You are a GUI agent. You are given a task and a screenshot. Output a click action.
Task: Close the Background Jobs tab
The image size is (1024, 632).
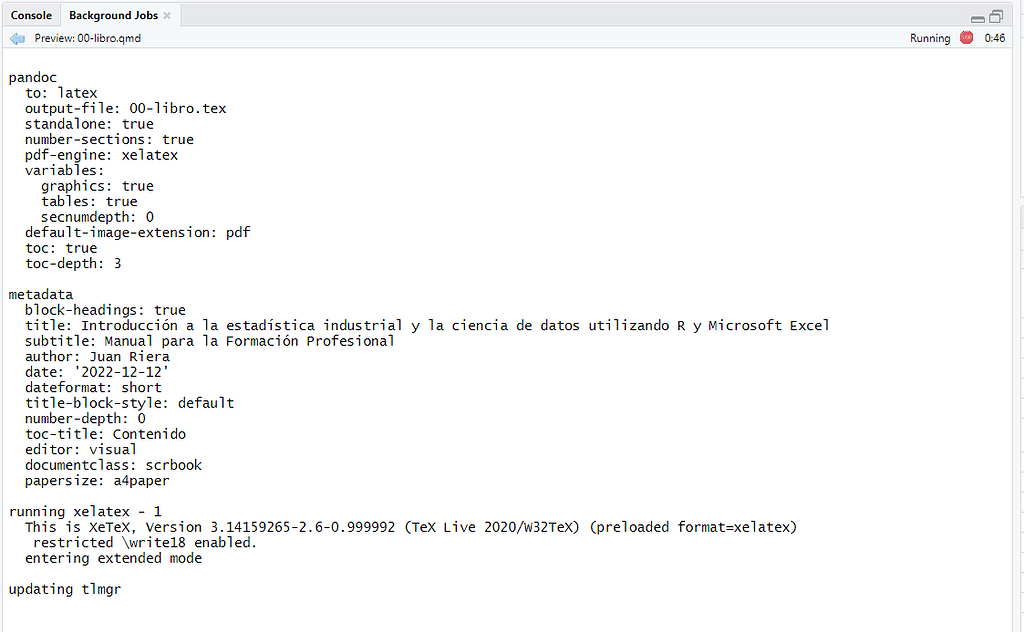(x=167, y=16)
